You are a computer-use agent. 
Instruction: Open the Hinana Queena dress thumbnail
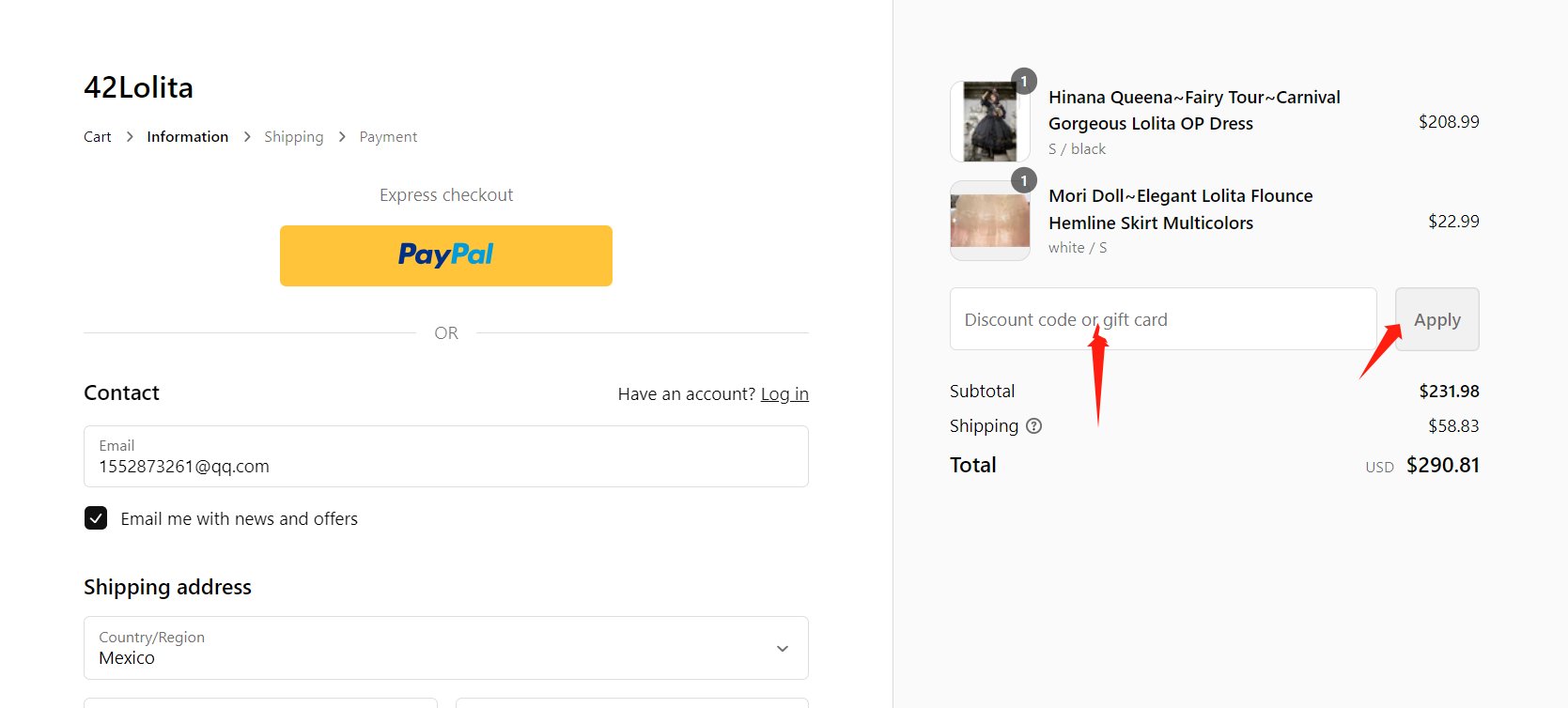point(990,121)
